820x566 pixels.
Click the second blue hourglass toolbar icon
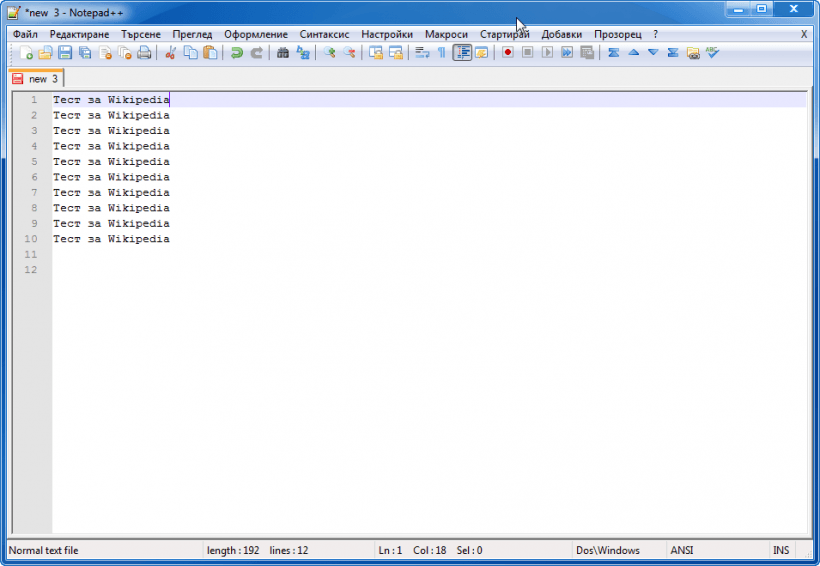673,52
